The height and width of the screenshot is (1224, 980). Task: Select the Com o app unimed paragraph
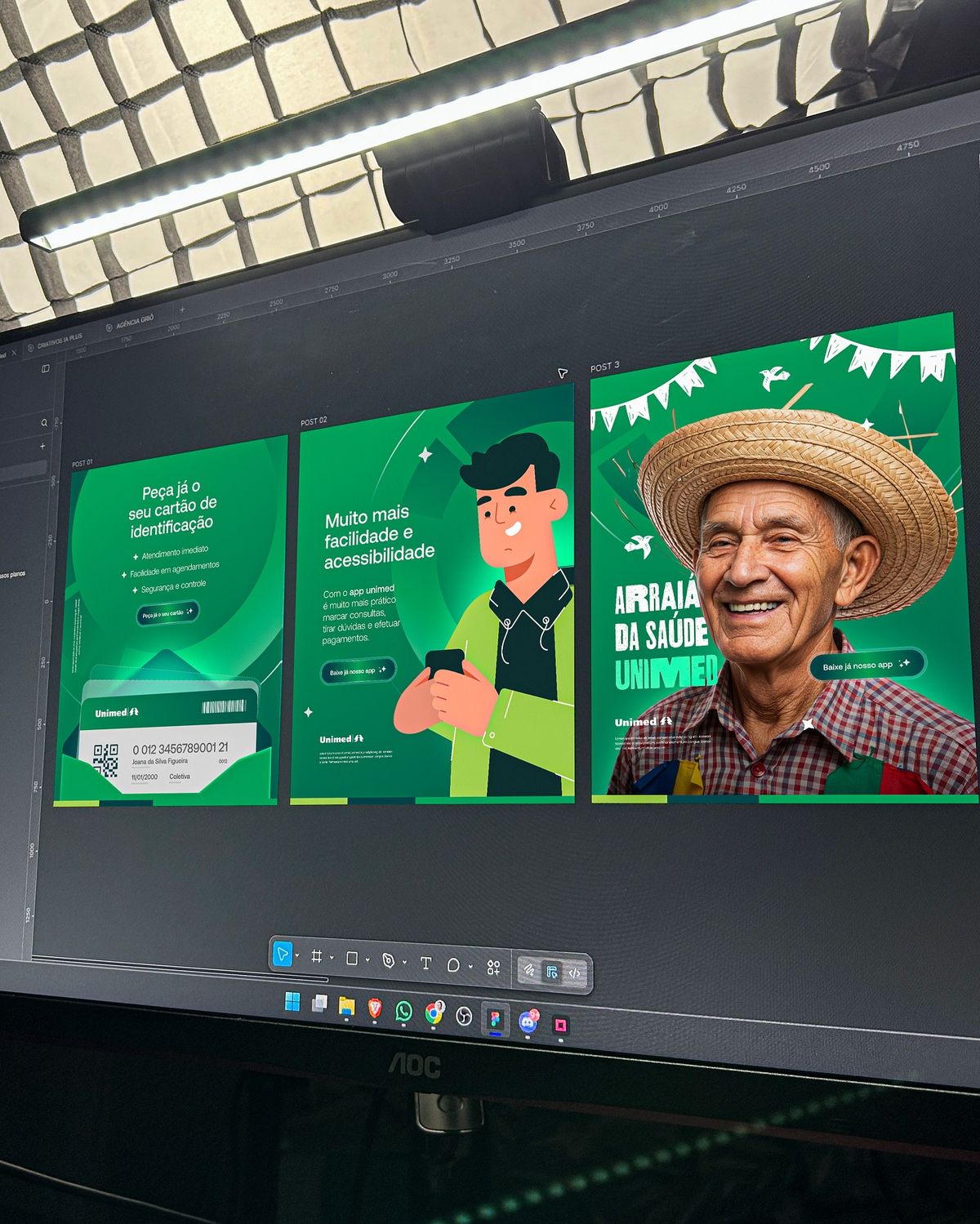(x=361, y=614)
